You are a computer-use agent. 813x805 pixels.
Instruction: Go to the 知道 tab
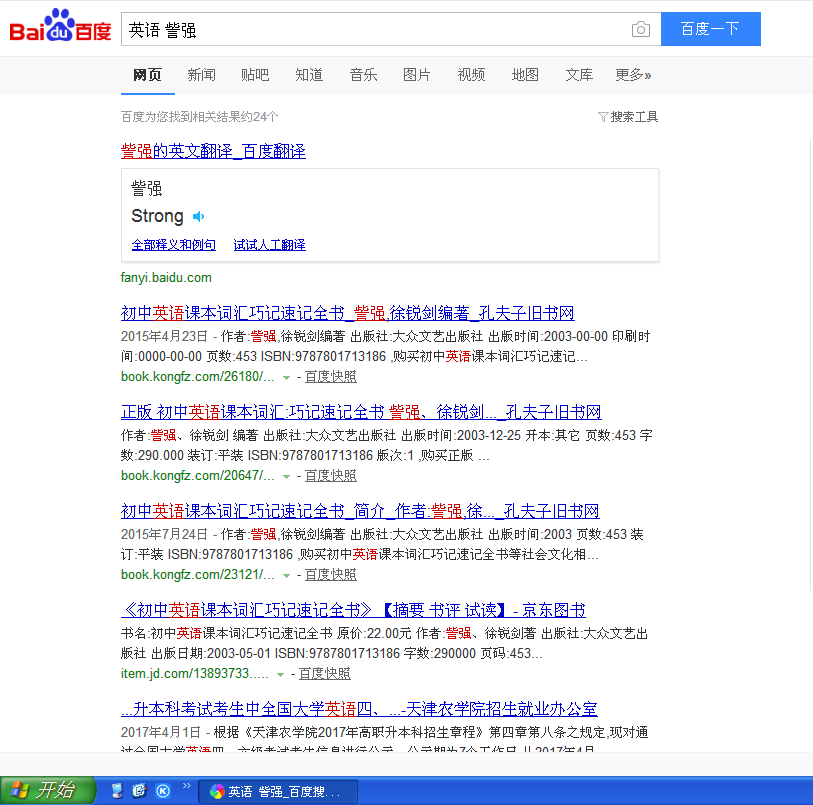(x=309, y=75)
